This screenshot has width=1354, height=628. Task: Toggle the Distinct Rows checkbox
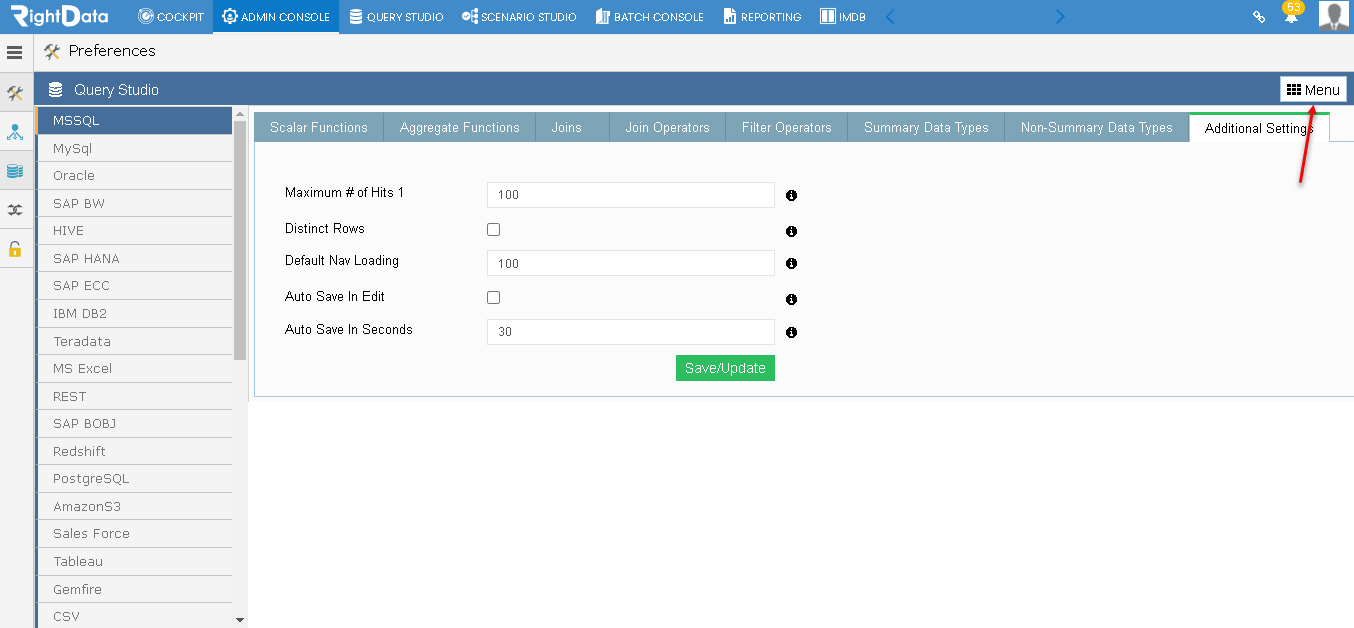[x=493, y=229]
